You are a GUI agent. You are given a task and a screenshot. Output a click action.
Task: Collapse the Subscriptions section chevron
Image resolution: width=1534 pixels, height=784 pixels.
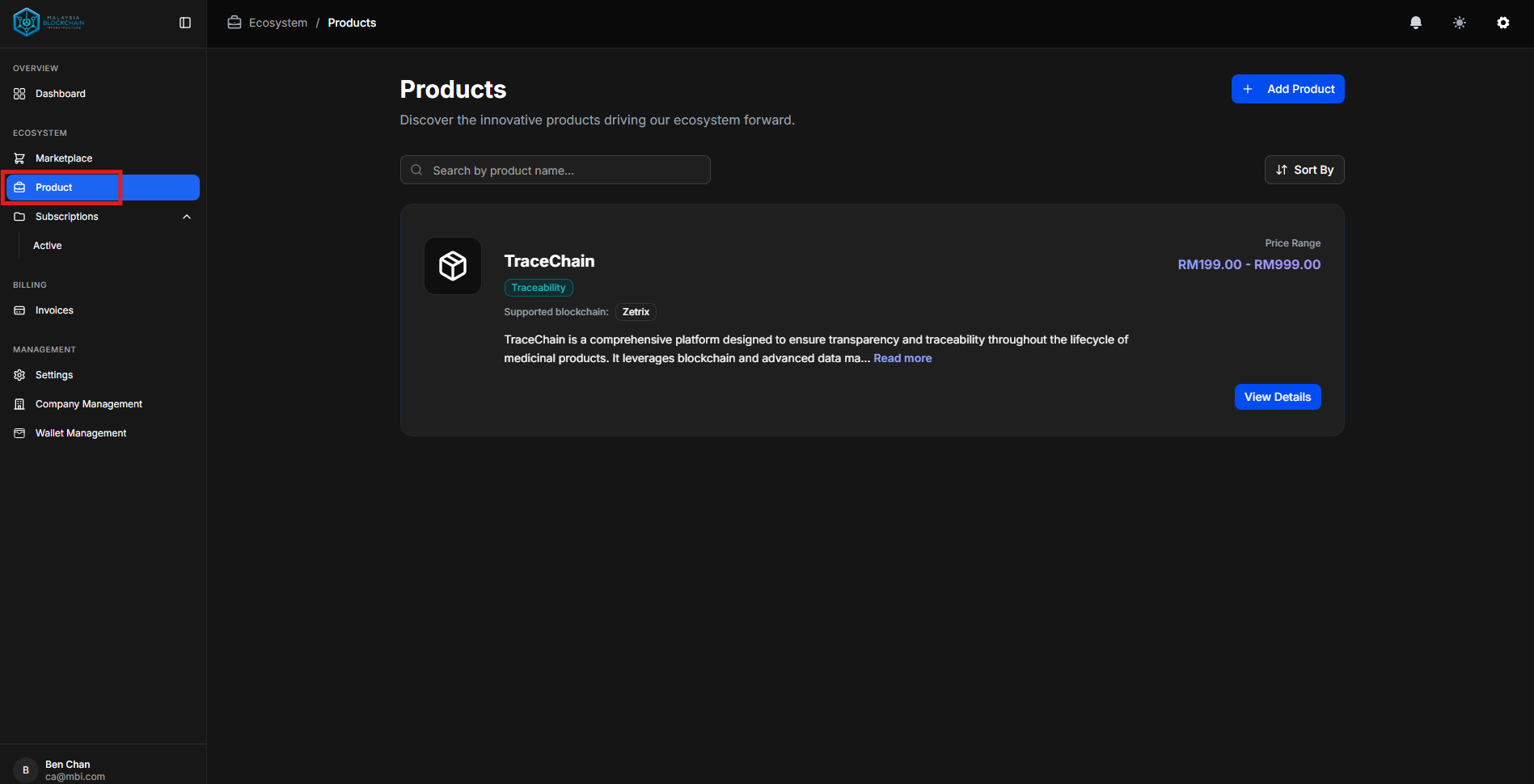pyautogui.click(x=186, y=216)
